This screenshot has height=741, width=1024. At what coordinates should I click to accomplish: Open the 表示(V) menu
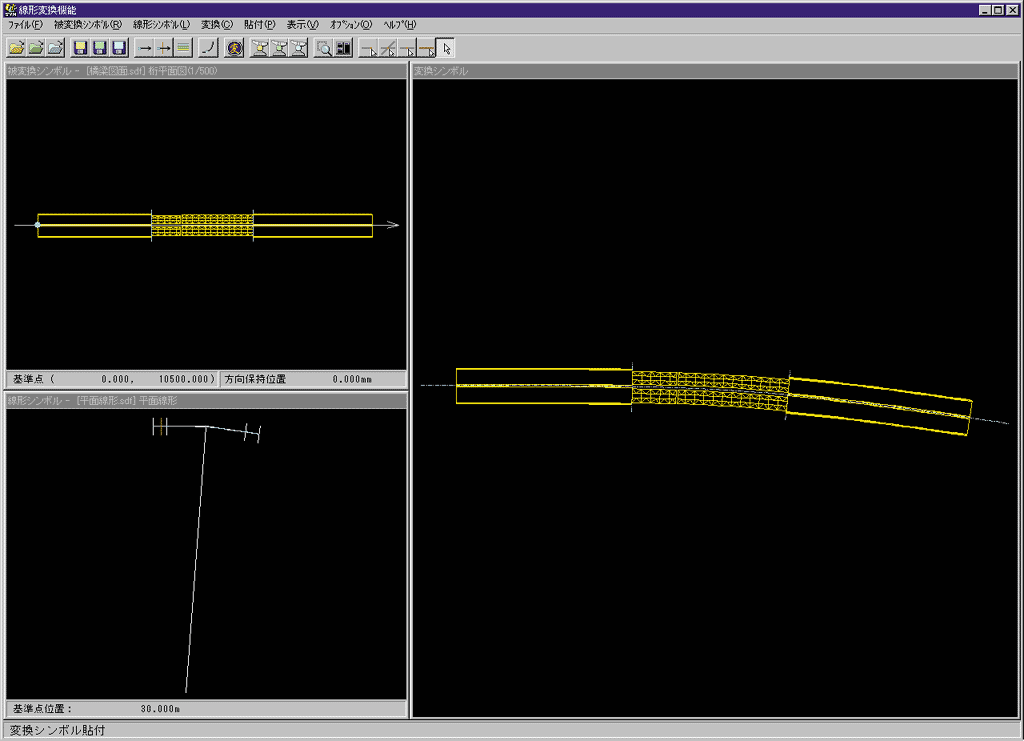coord(302,25)
